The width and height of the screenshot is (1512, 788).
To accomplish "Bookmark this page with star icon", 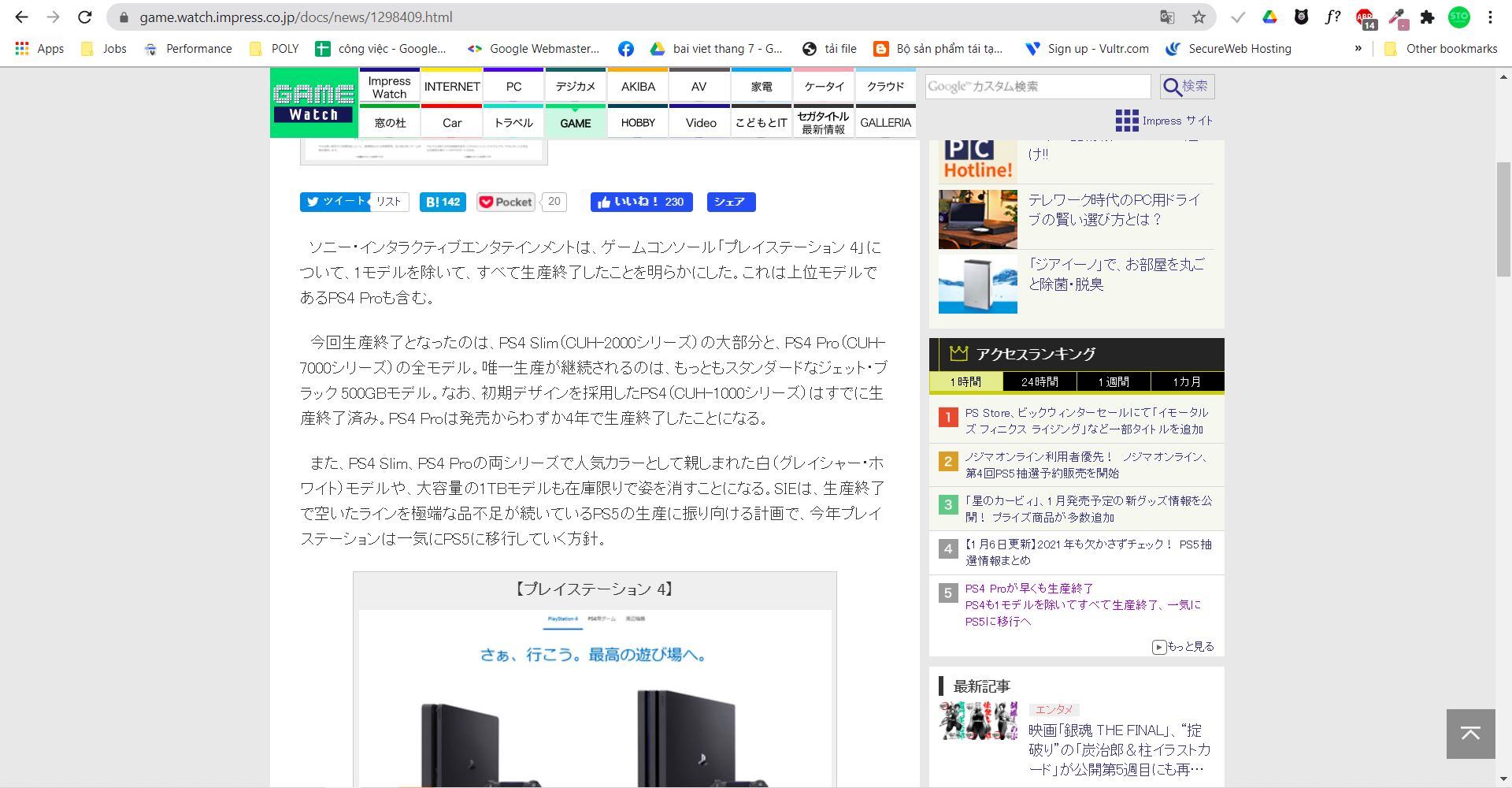I will pos(1199,17).
